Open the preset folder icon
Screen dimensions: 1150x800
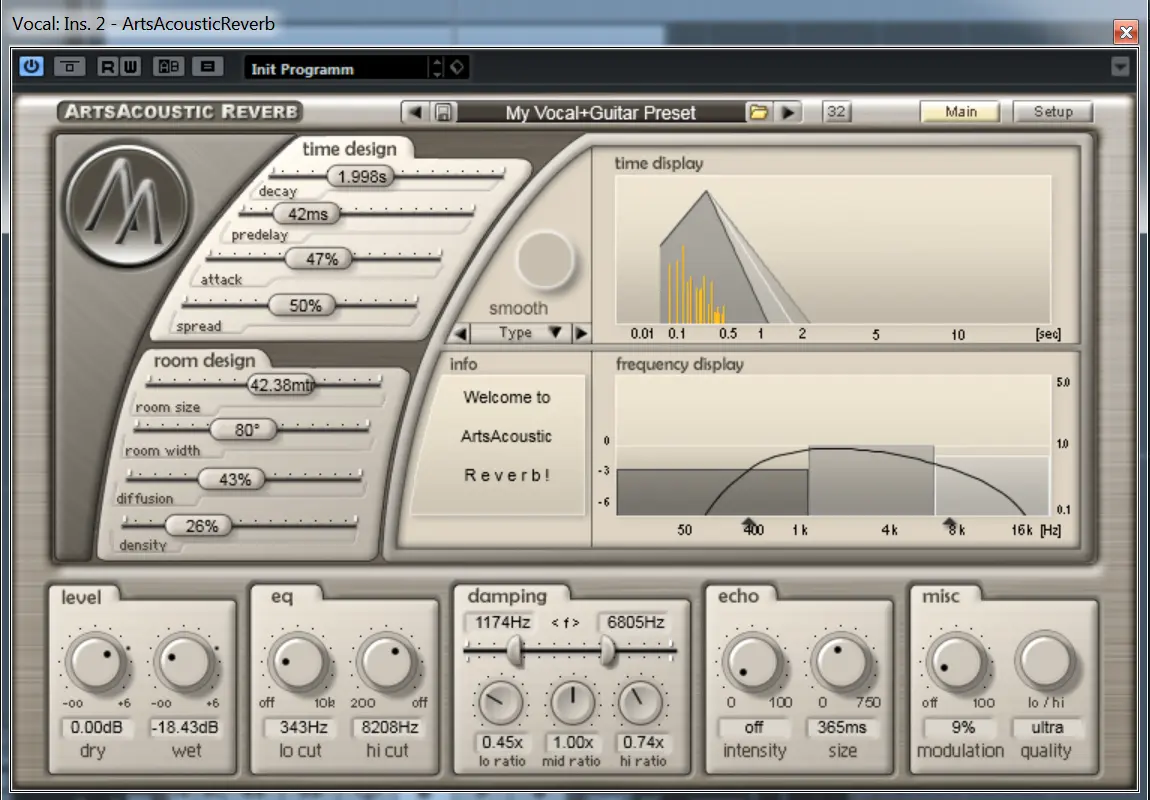coord(759,112)
